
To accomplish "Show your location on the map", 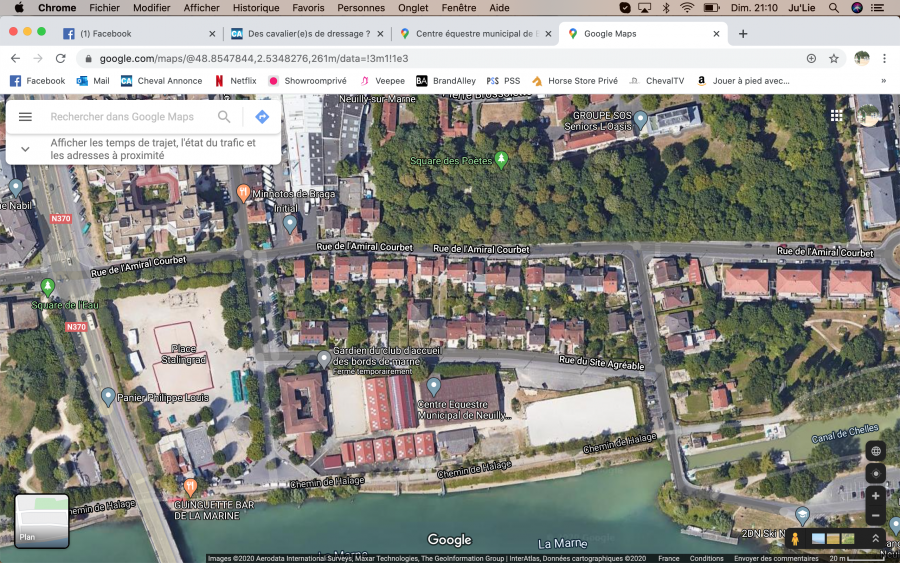I will (876, 473).
